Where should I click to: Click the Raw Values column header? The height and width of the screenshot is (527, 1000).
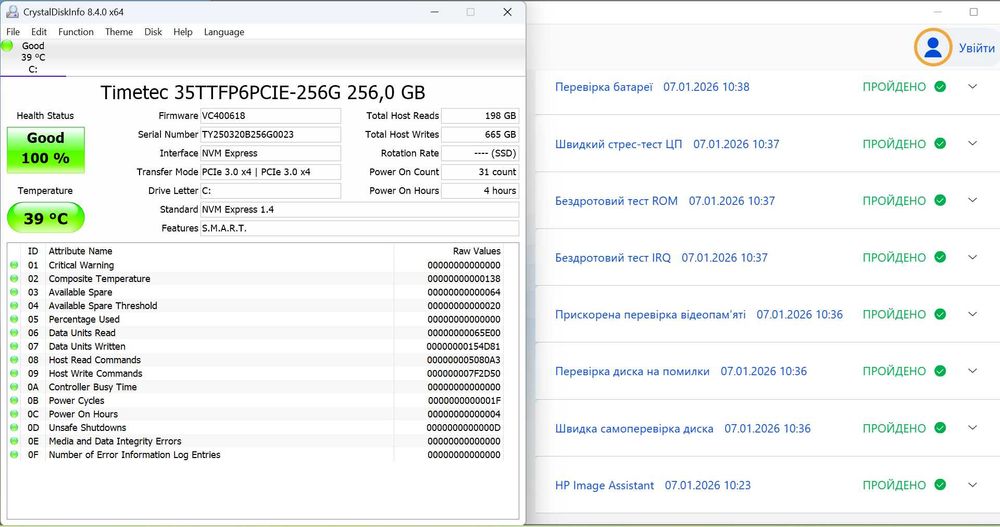(x=476, y=251)
